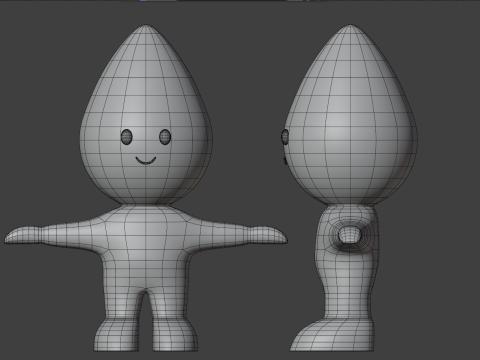Select the front-view character's right eye

coord(165,137)
